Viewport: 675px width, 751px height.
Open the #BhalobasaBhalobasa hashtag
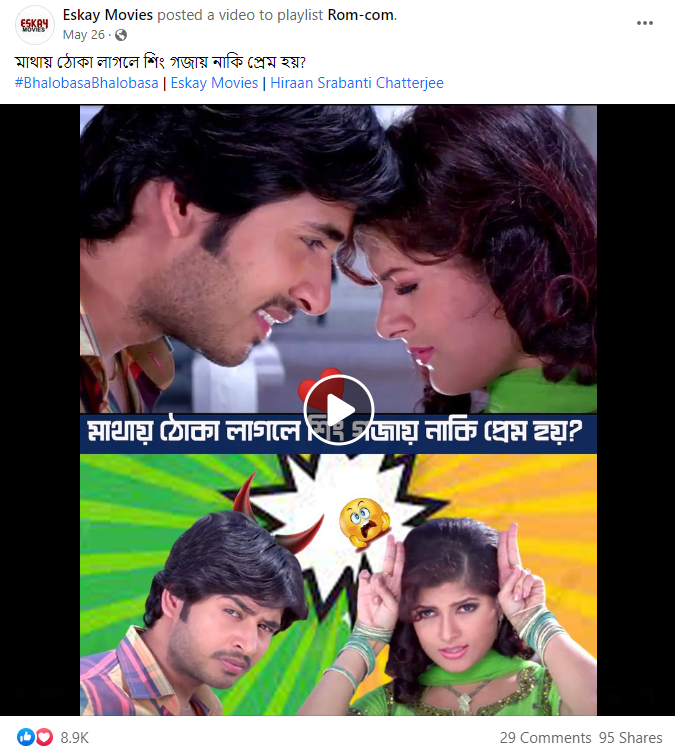point(86,83)
